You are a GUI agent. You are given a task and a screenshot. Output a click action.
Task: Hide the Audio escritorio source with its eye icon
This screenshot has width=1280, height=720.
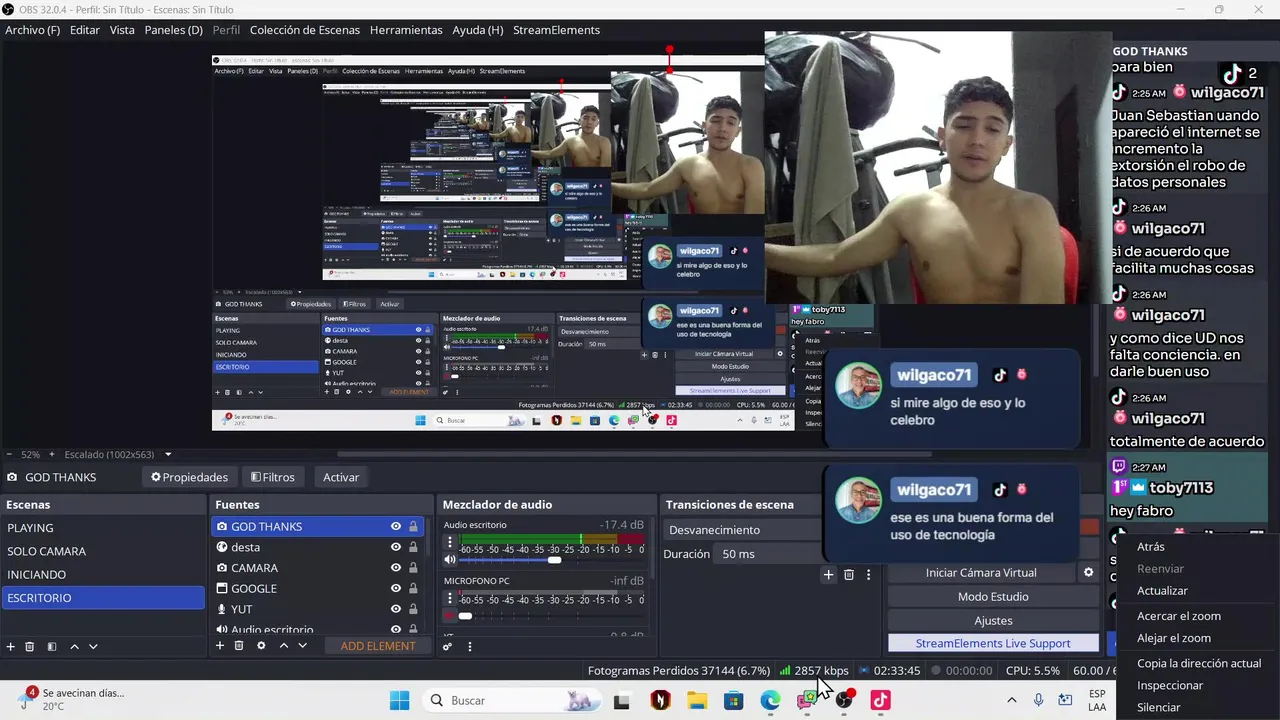point(396,629)
